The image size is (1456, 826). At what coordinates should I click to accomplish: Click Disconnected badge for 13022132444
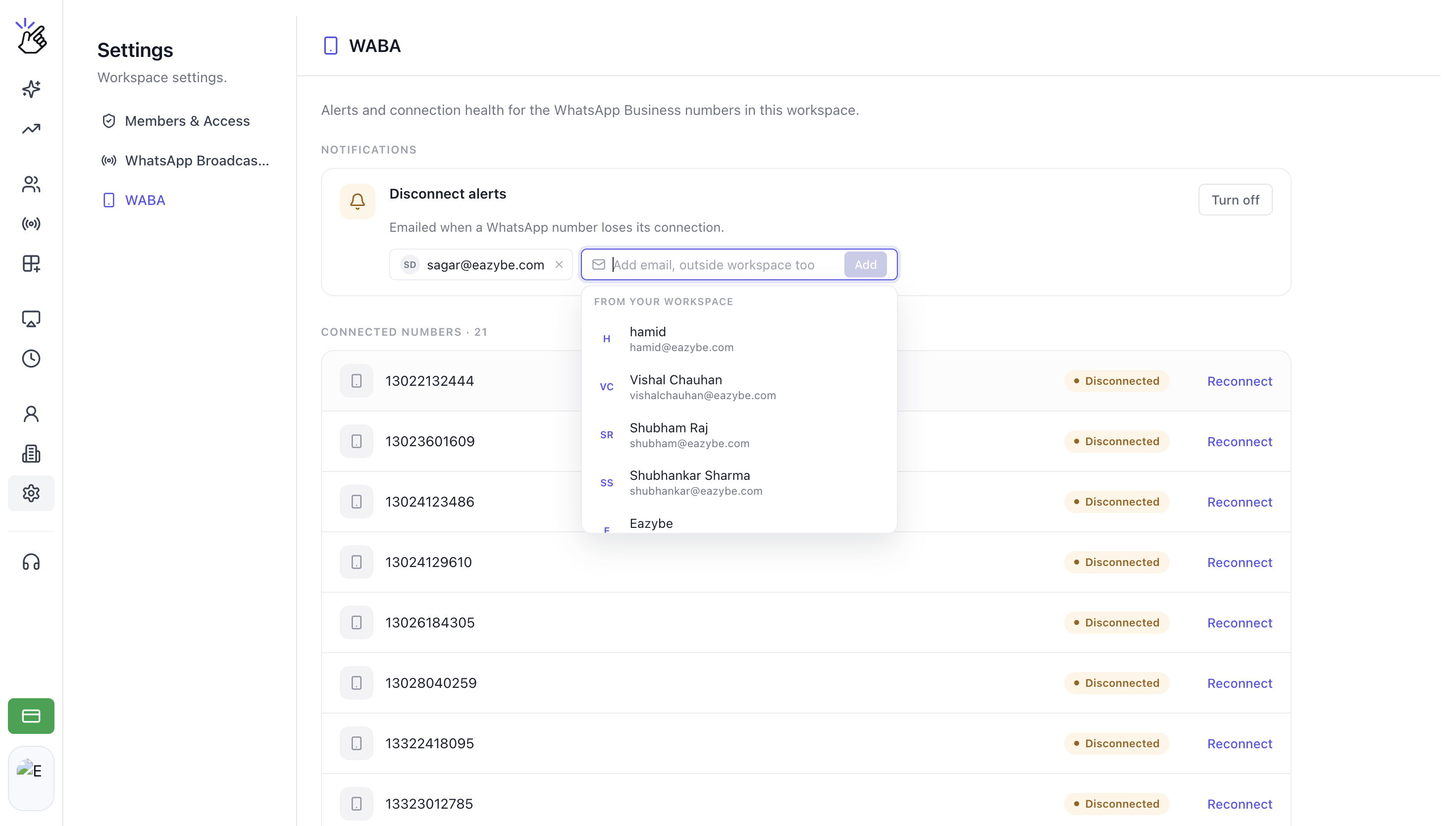(x=1116, y=381)
